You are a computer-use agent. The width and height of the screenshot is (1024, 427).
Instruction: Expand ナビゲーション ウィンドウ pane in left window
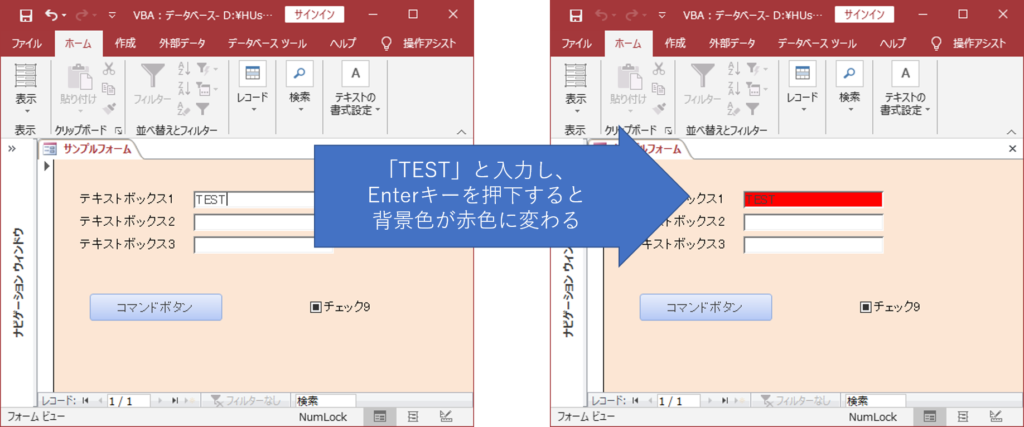(12, 149)
